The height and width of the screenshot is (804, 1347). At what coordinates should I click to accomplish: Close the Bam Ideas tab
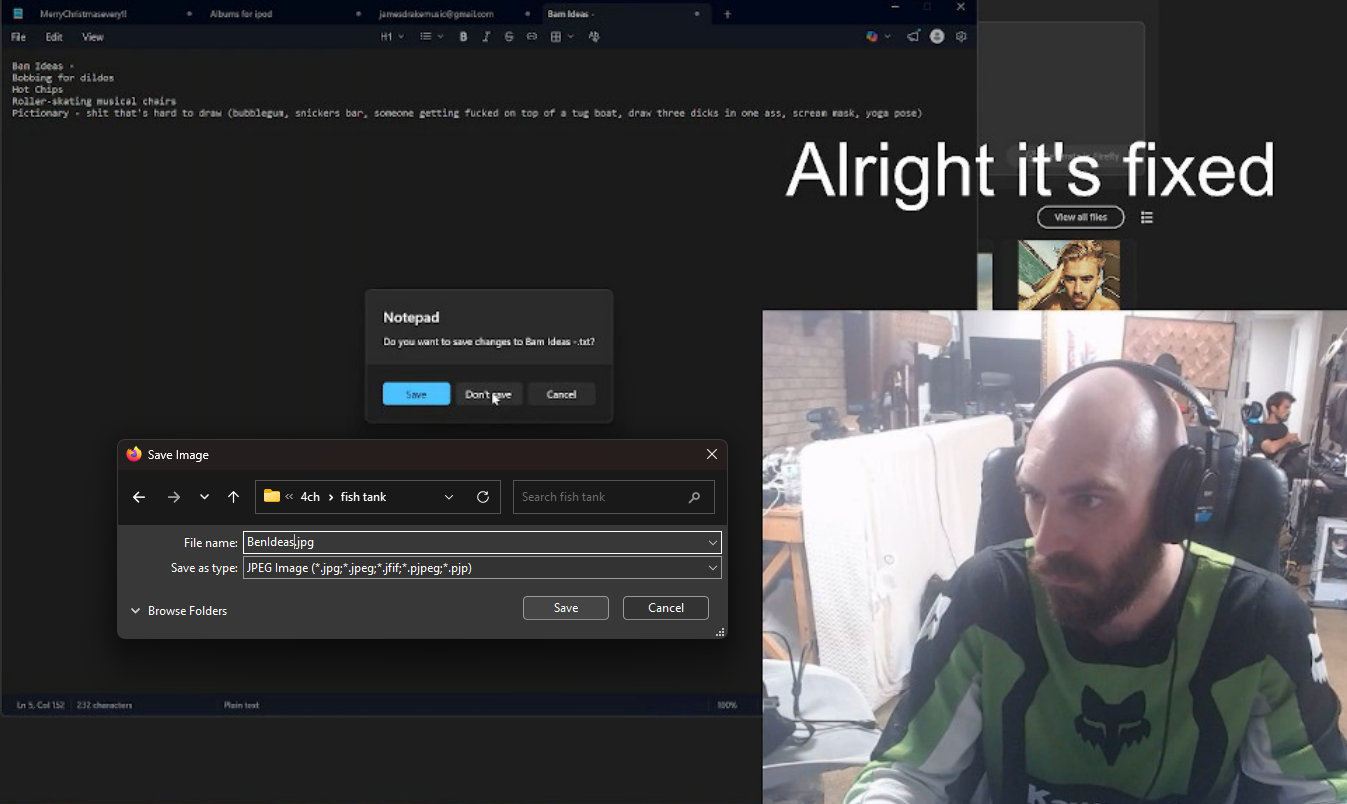[x=697, y=14]
